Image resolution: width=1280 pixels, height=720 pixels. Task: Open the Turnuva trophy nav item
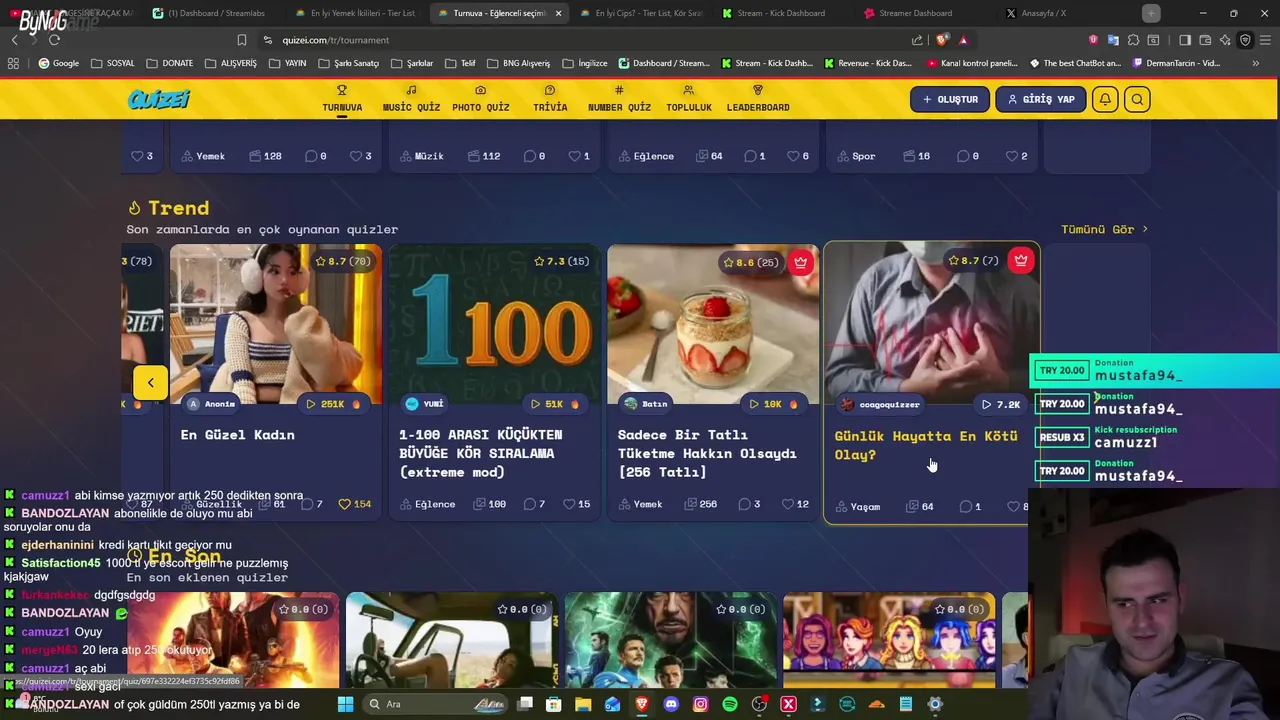342,98
